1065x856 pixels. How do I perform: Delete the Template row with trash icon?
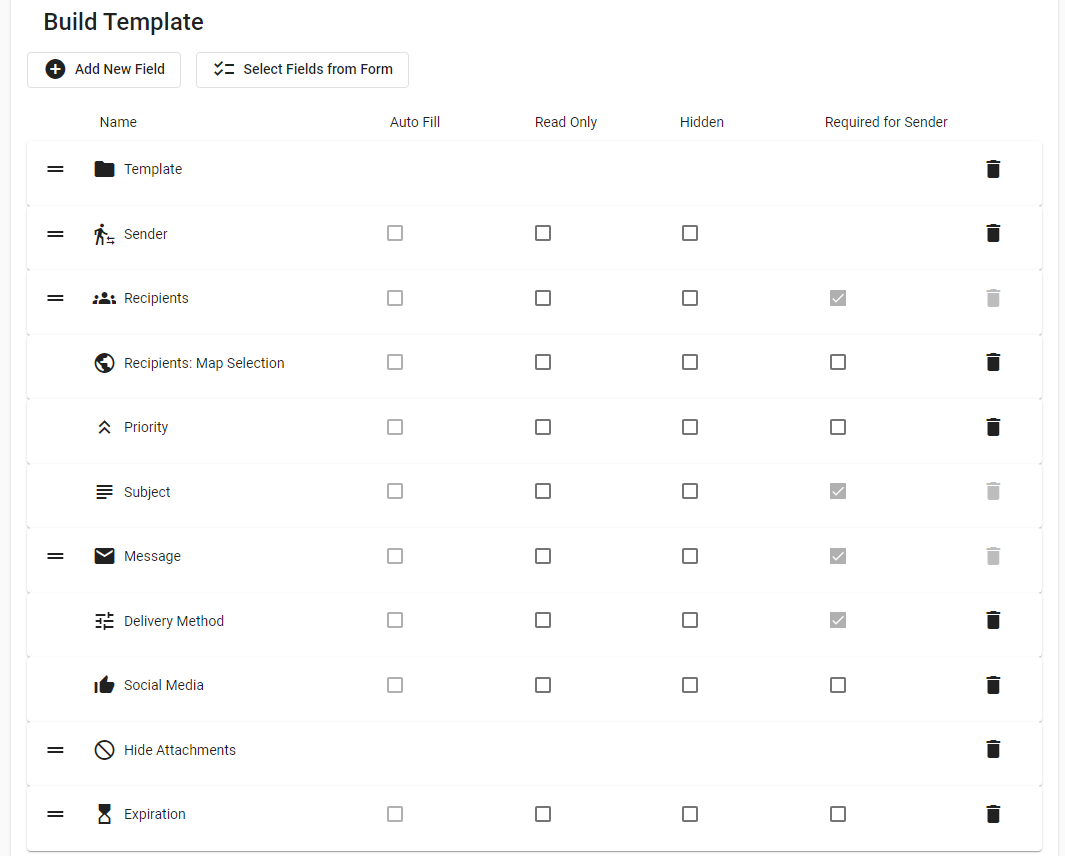click(993, 168)
